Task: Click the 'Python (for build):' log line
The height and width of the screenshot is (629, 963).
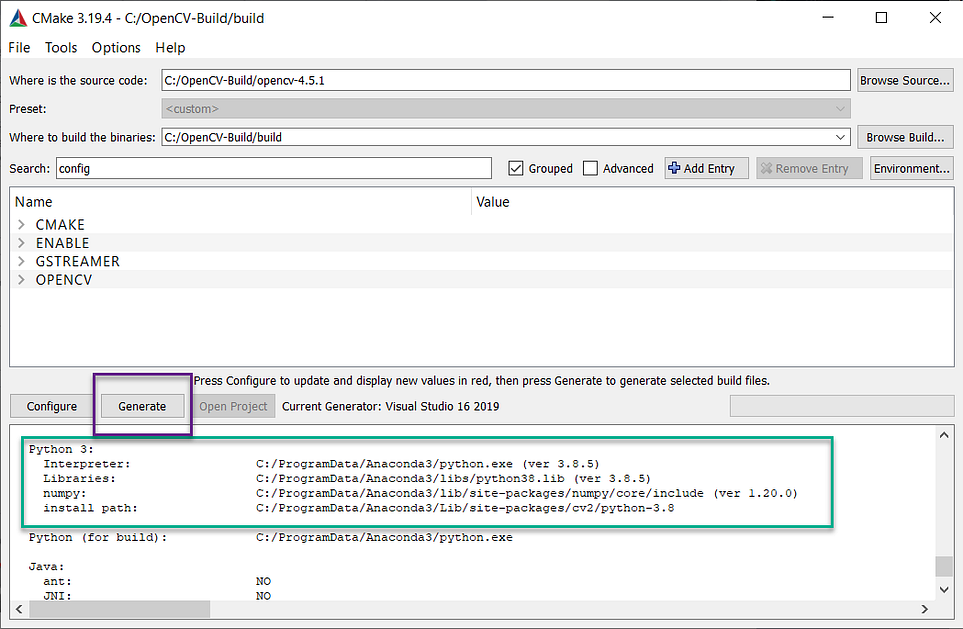Action: pyautogui.click(x=271, y=537)
